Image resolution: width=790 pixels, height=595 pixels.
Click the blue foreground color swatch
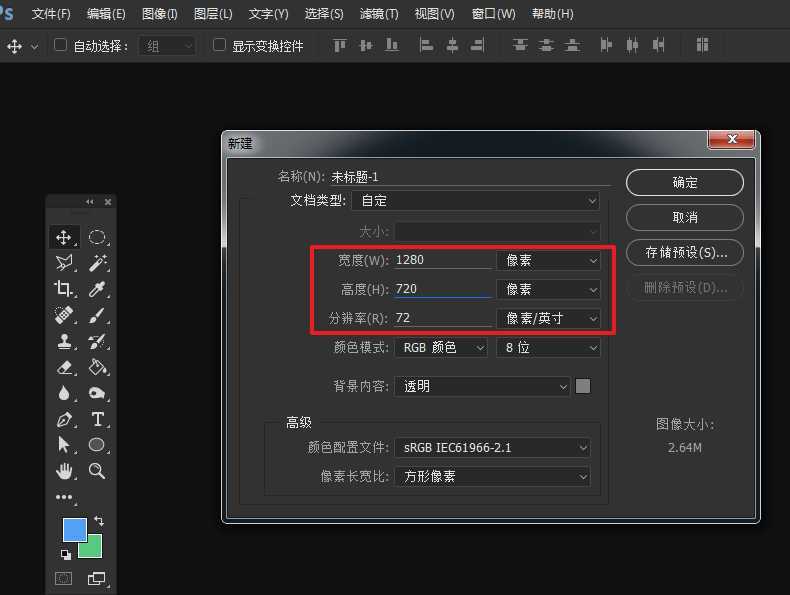pos(74,530)
